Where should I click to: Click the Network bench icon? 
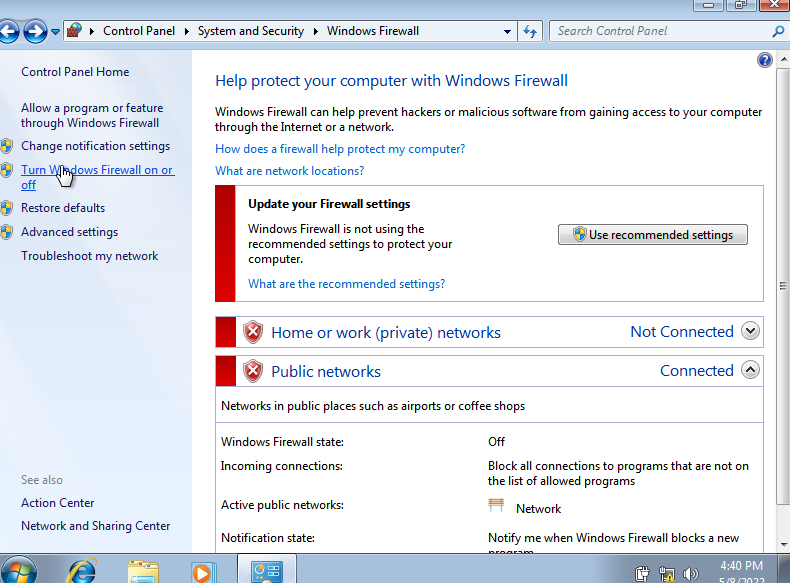pyautogui.click(x=496, y=505)
